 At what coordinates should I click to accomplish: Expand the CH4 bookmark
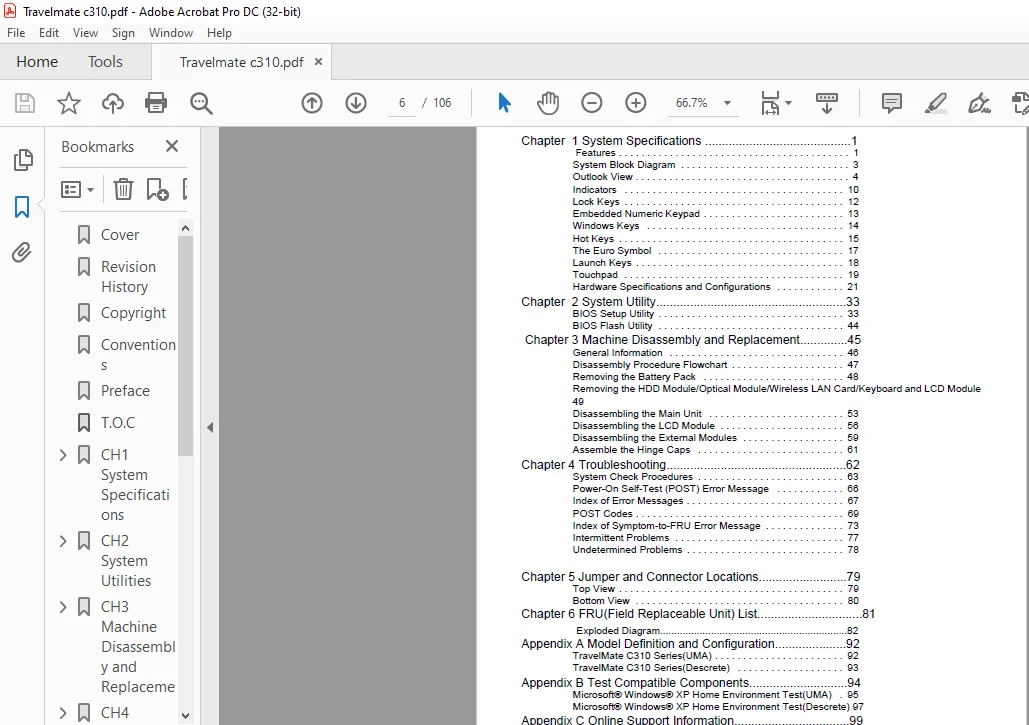[x=63, y=713]
